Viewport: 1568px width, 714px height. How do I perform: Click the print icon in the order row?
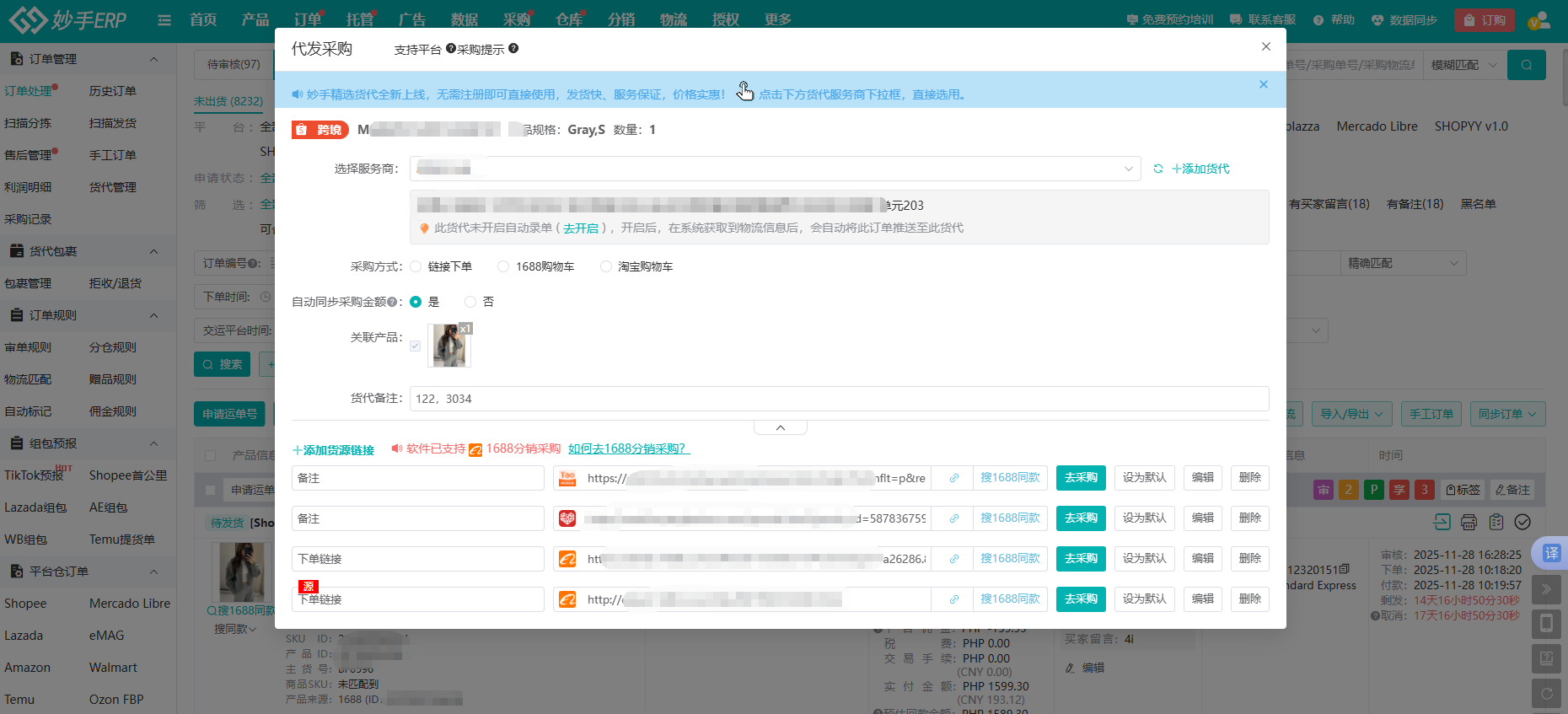tap(1469, 522)
